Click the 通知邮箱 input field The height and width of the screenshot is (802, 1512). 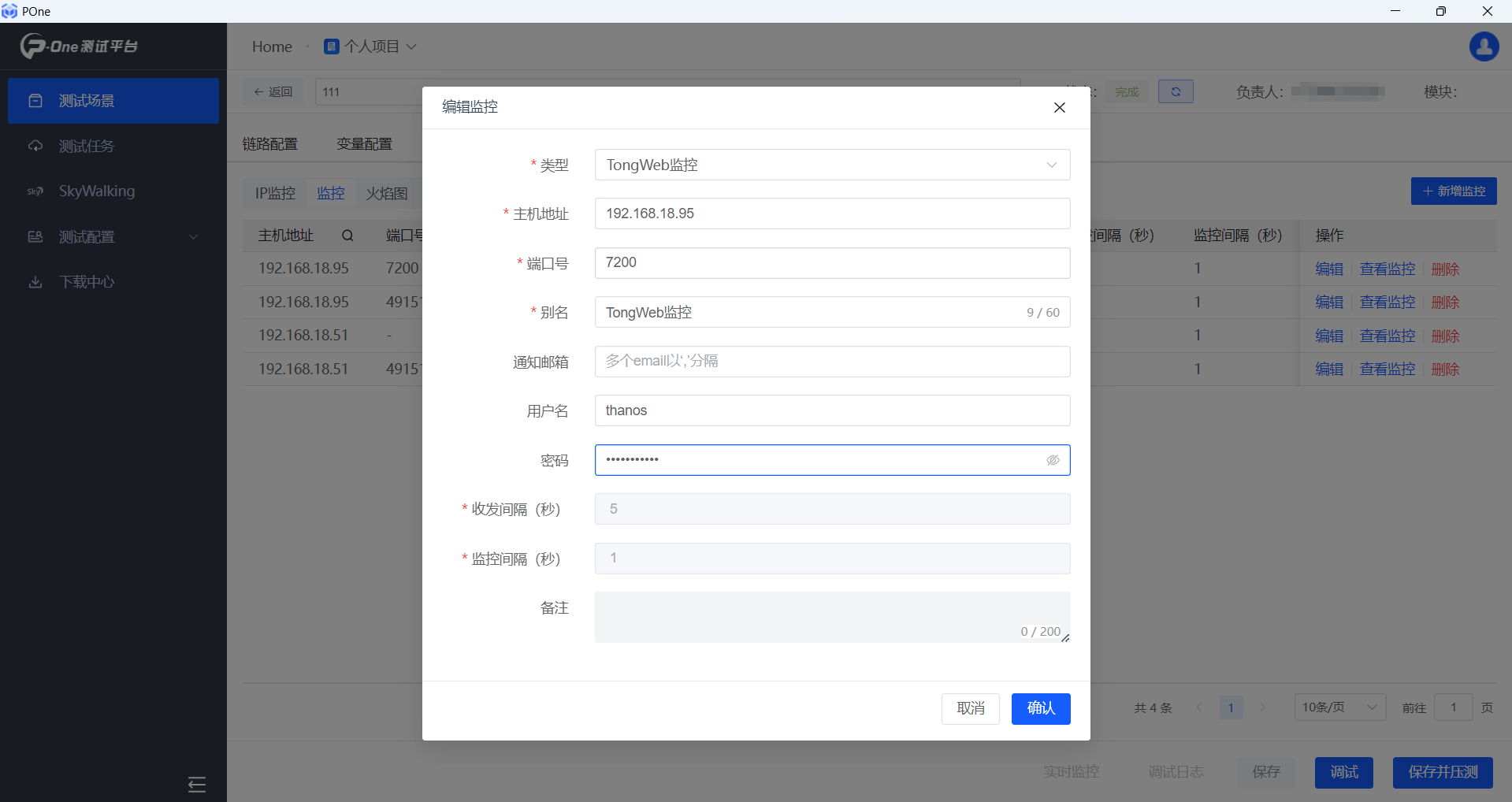pyautogui.click(x=832, y=362)
